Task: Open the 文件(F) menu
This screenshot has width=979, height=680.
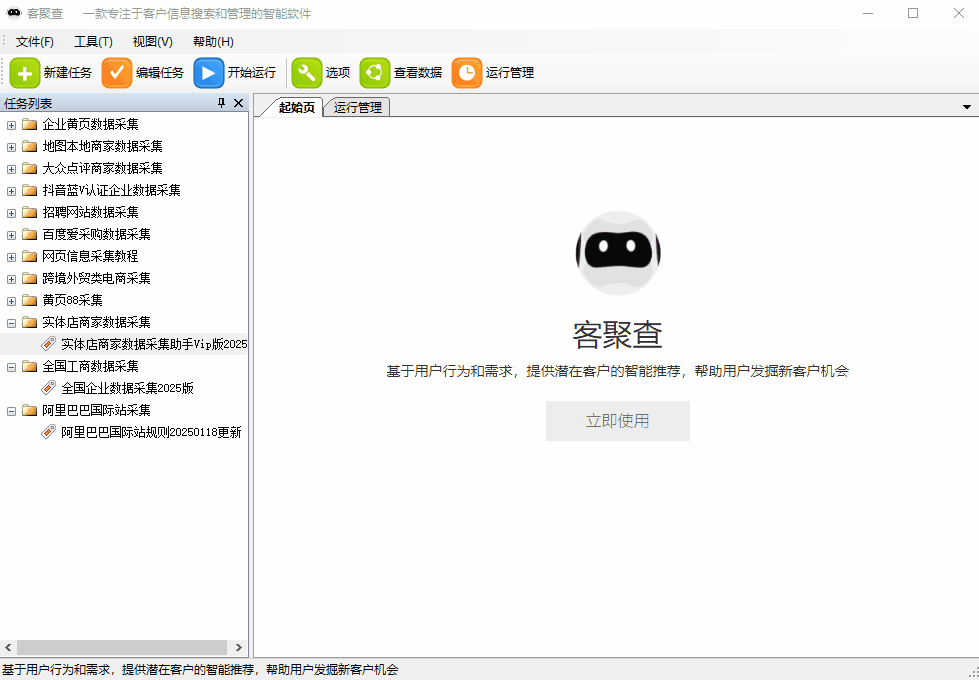Action: [35, 42]
